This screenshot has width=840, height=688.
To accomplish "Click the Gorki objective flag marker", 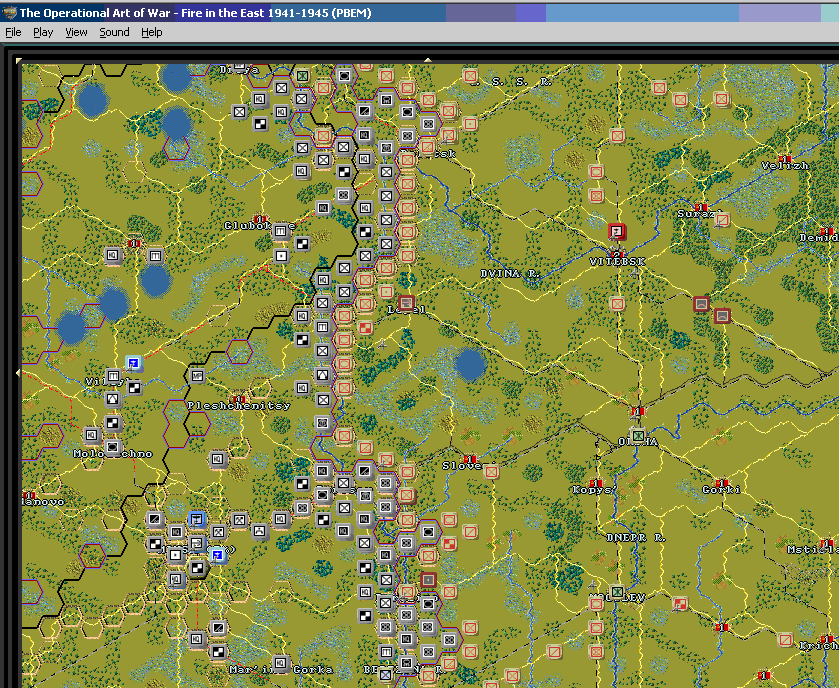I will click(721, 483).
